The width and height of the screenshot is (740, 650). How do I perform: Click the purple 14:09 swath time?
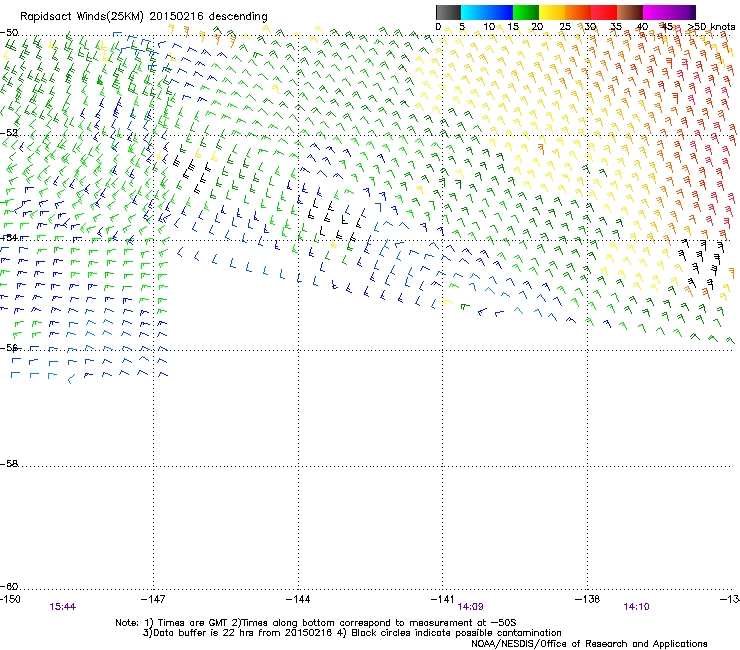[470, 607]
